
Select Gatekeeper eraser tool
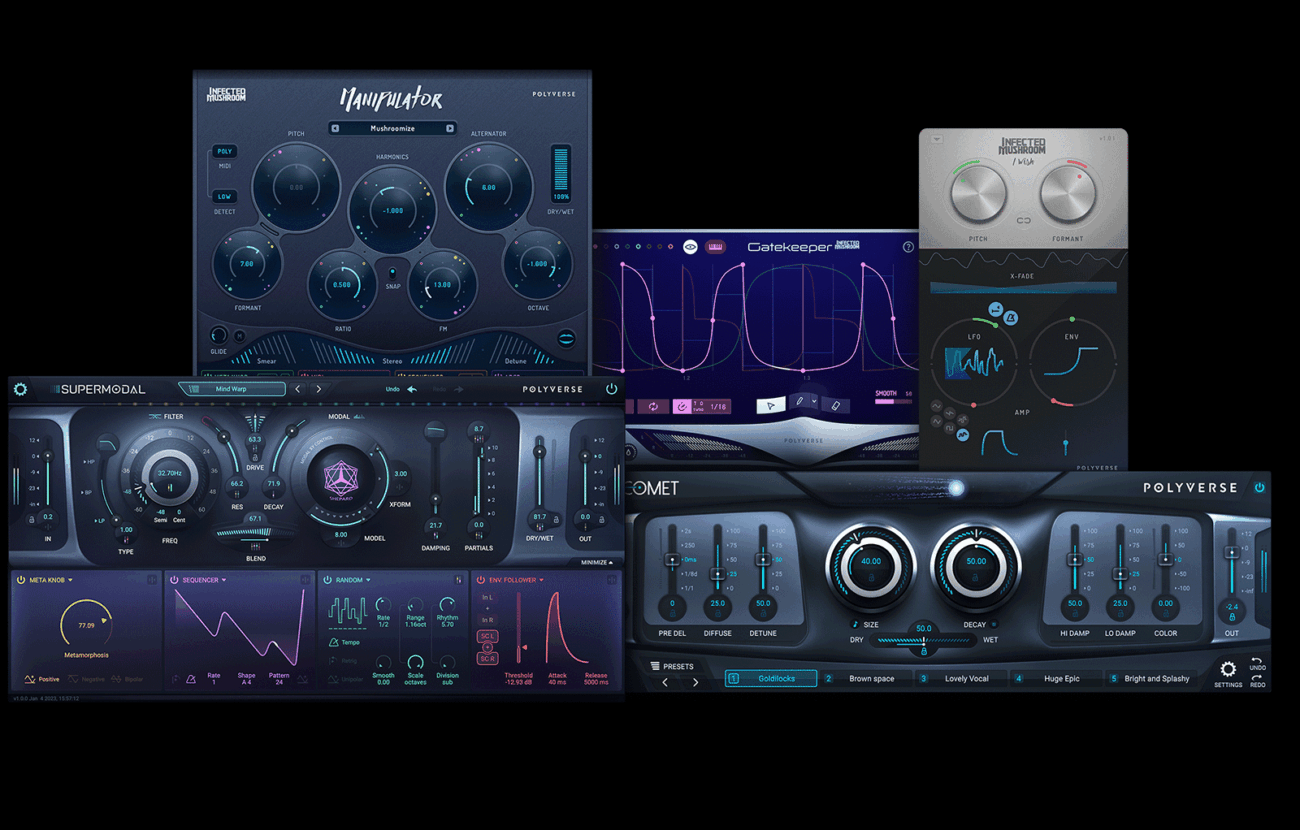pos(836,405)
